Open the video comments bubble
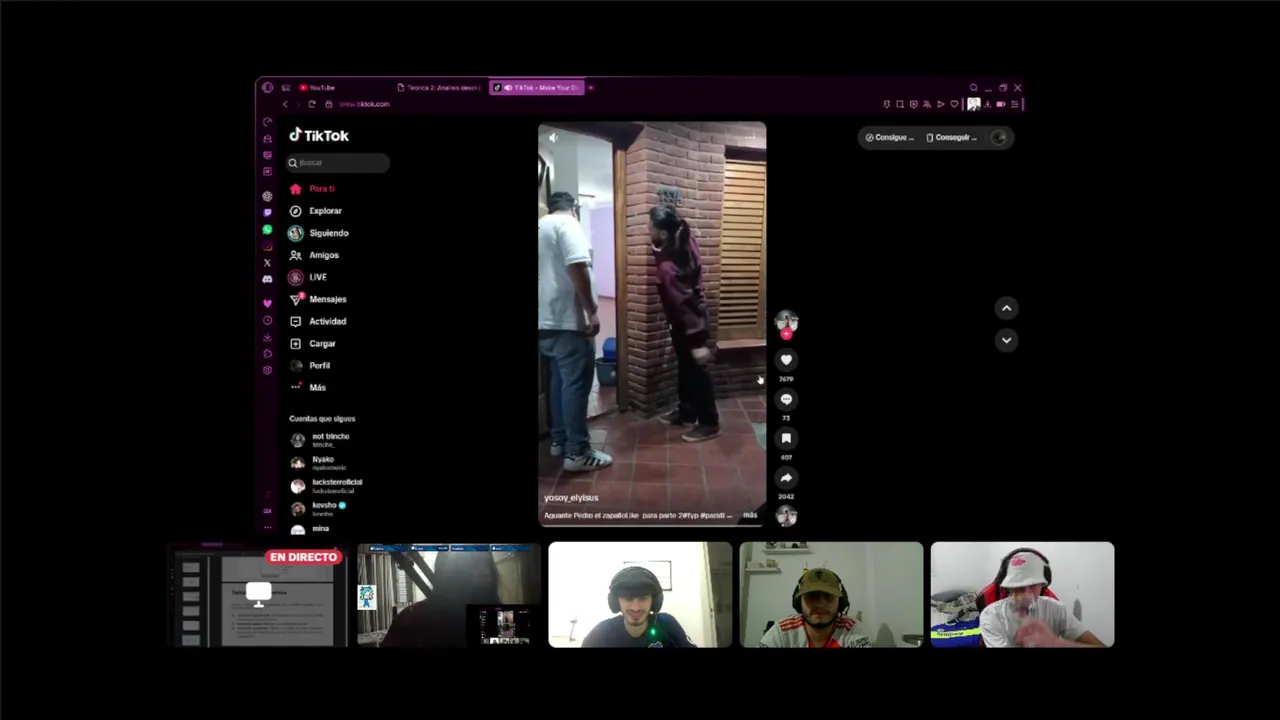This screenshot has width=1280, height=720. [786, 399]
